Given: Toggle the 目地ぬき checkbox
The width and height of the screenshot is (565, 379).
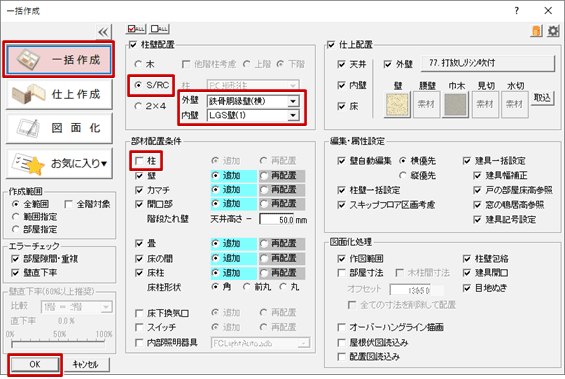Looking at the screenshot, I should pos(467,288).
